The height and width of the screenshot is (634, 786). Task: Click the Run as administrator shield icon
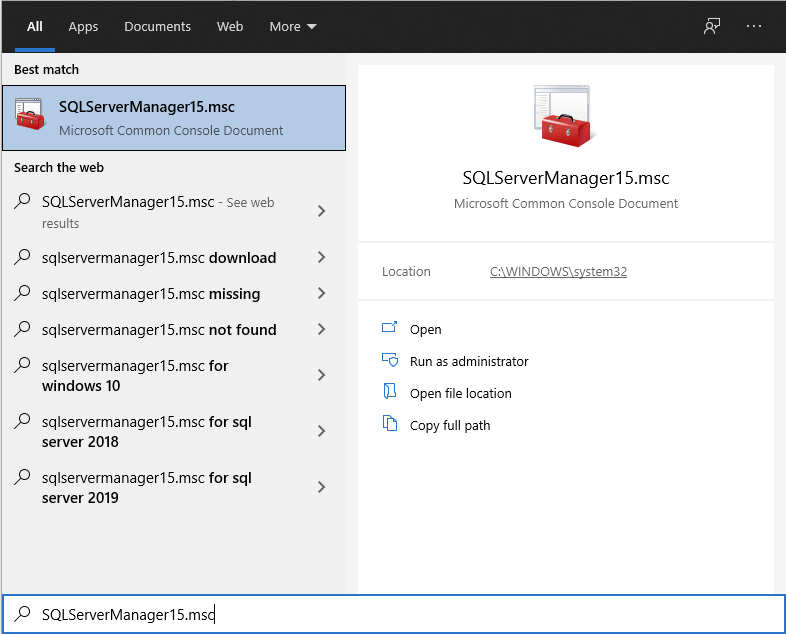tap(390, 361)
